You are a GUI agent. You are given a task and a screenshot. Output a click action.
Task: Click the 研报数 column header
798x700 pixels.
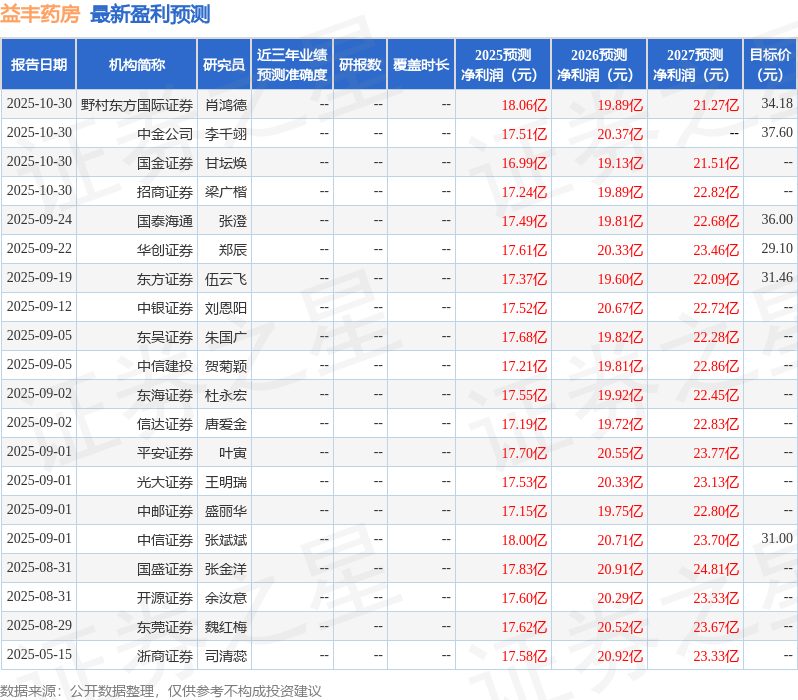360,65
